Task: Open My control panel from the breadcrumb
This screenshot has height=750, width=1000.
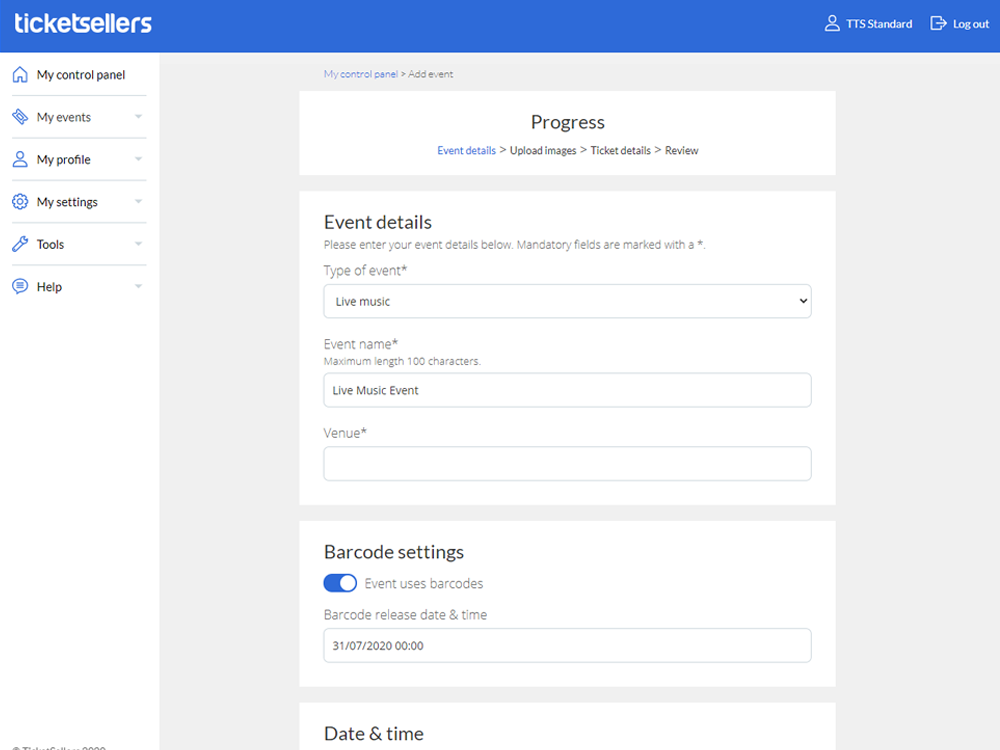Action: tap(360, 73)
